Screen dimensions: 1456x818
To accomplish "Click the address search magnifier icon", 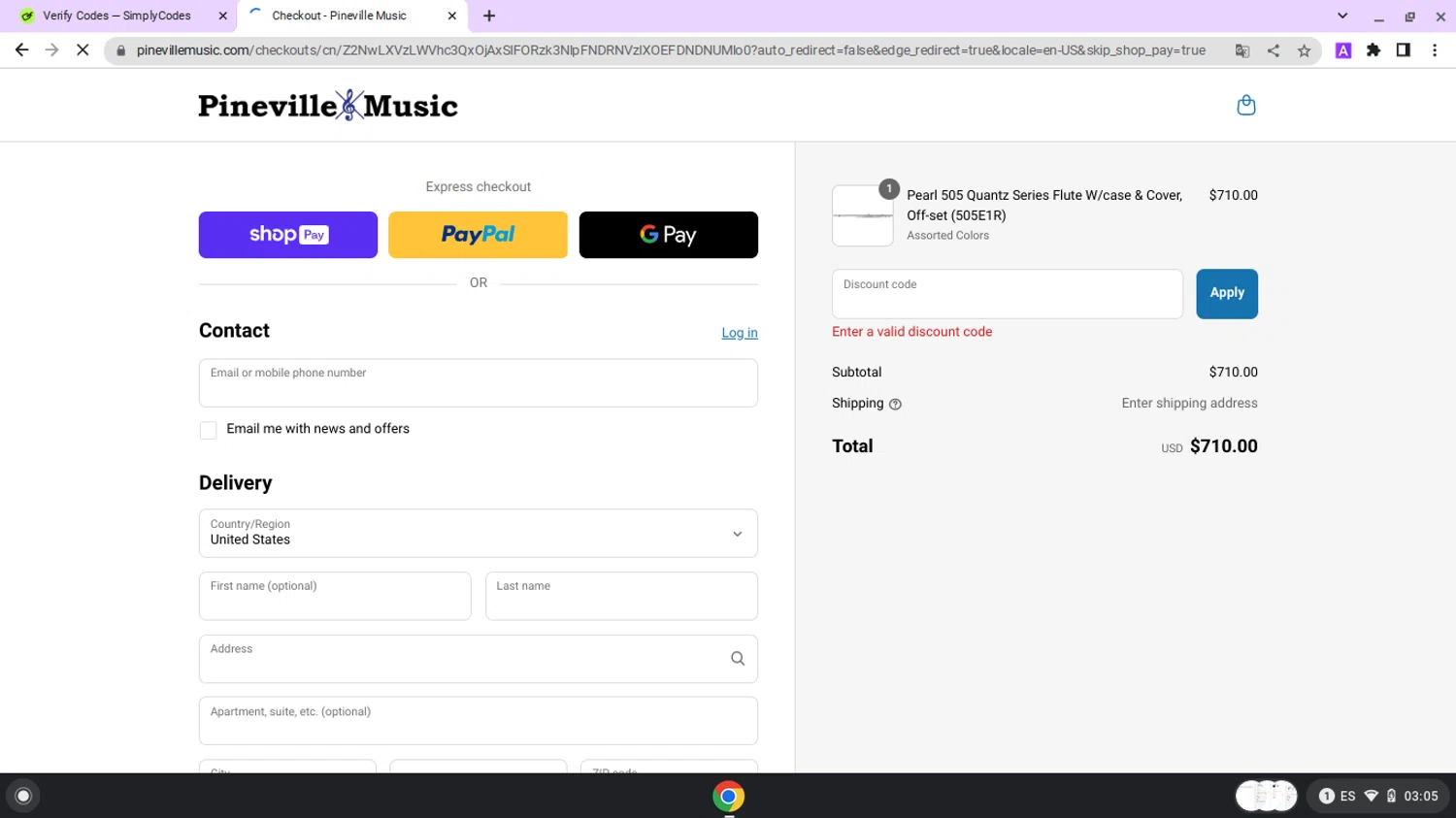I will pyautogui.click(x=738, y=659).
